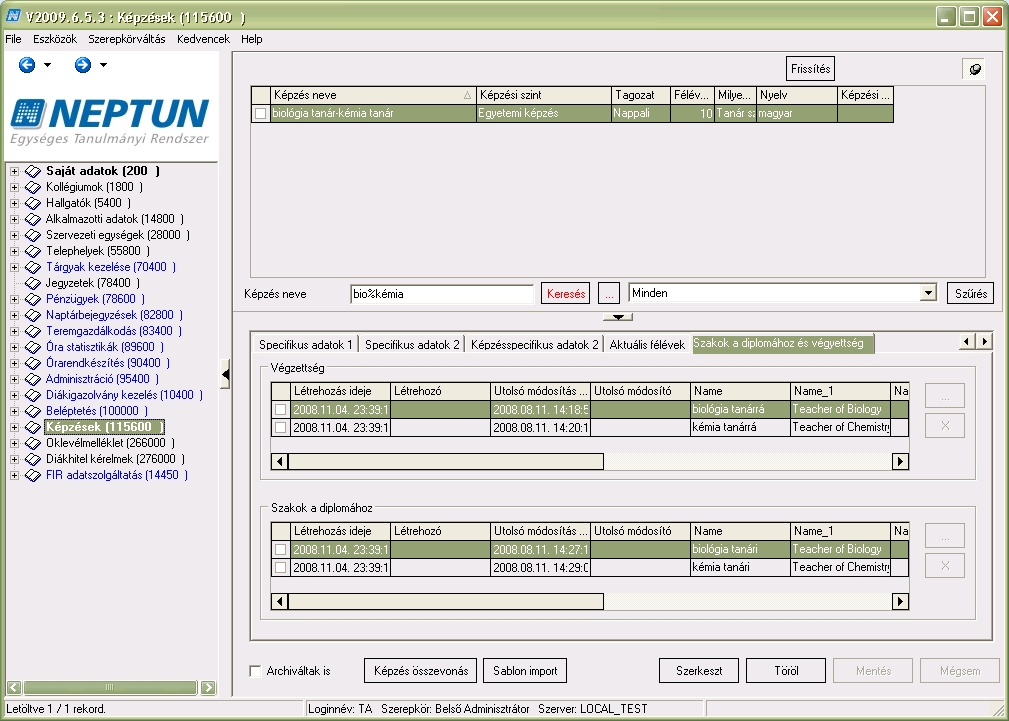The image size is (1009, 721).
Task: Switch to the Aktuális félévek tab
Action: click(647, 344)
